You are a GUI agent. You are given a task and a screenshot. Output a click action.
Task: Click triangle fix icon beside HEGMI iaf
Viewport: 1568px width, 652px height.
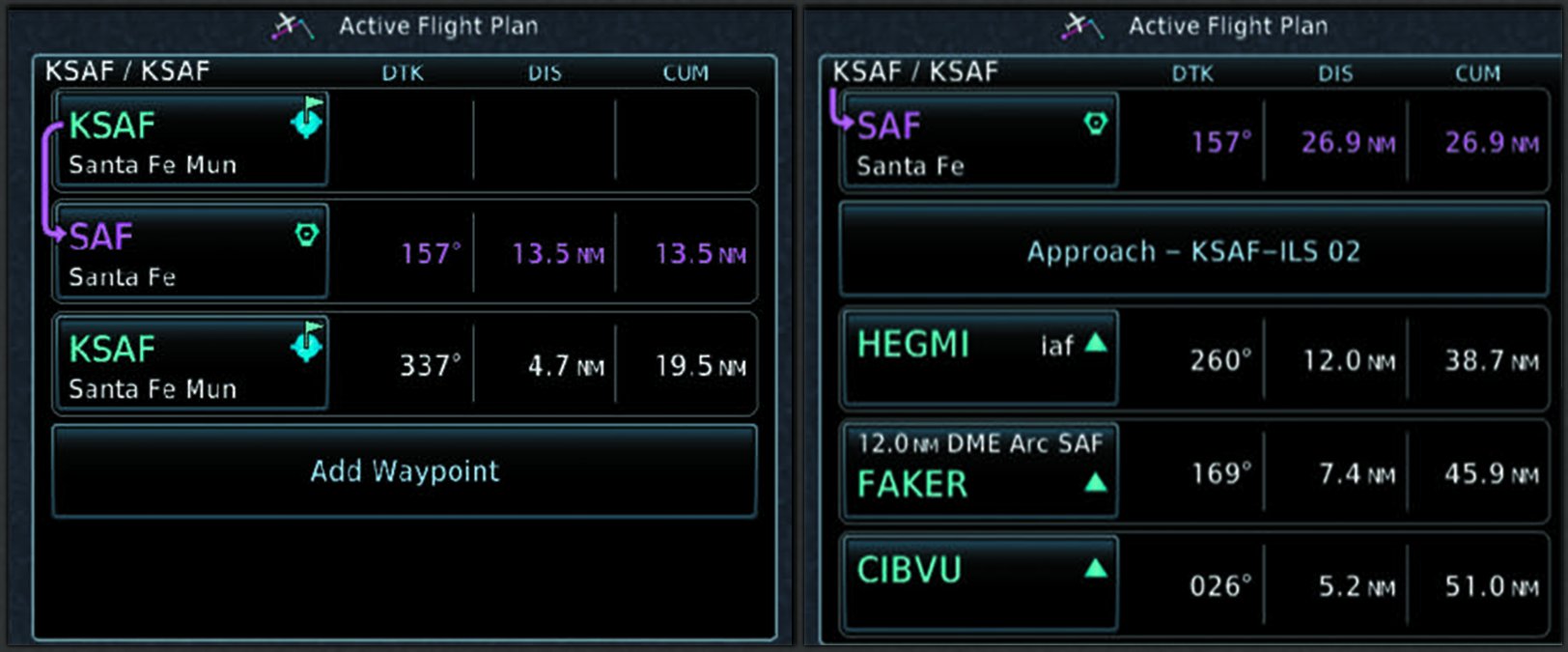(x=1096, y=342)
